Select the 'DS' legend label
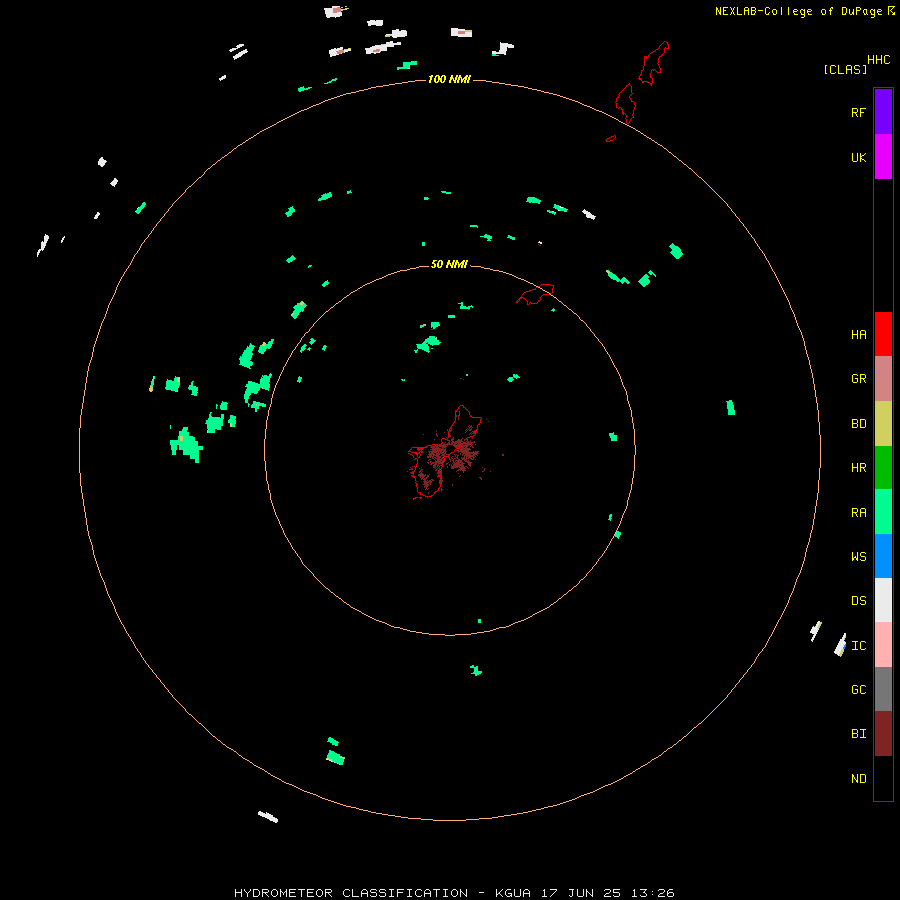This screenshot has width=900, height=900. click(858, 600)
